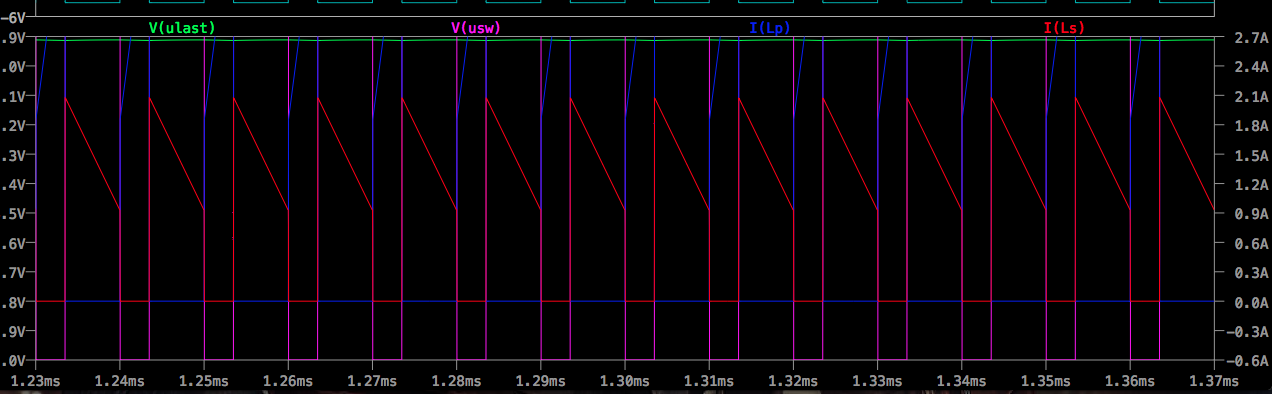Click the 1.32ms time axis label
The image size is (1272, 394).
click(x=793, y=380)
